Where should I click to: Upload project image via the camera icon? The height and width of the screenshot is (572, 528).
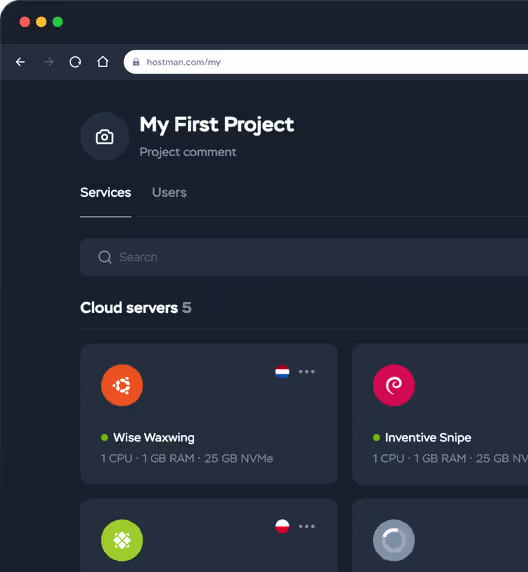click(x=105, y=137)
